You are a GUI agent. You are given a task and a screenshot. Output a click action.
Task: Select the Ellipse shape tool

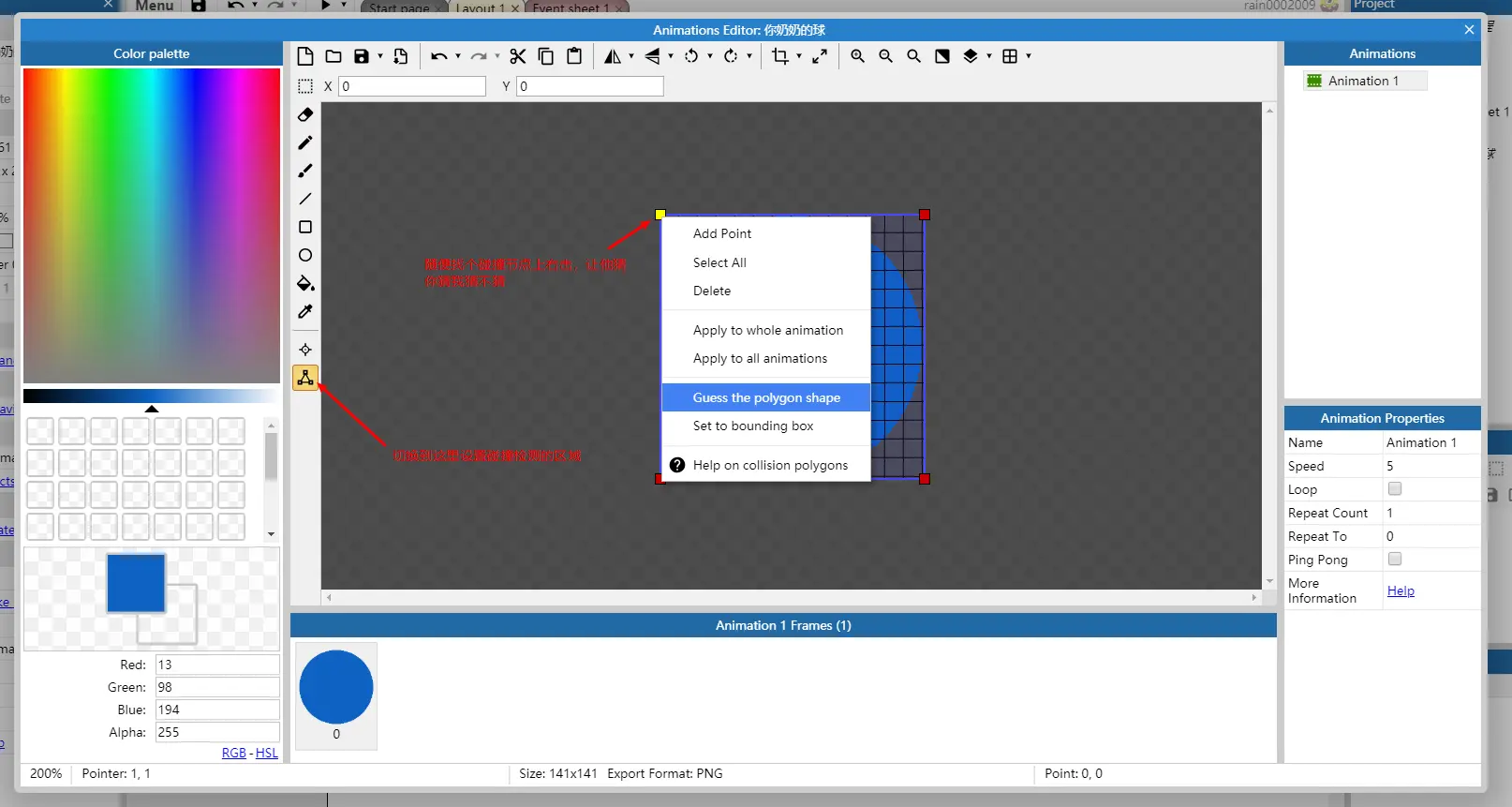pyautogui.click(x=305, y=255)
